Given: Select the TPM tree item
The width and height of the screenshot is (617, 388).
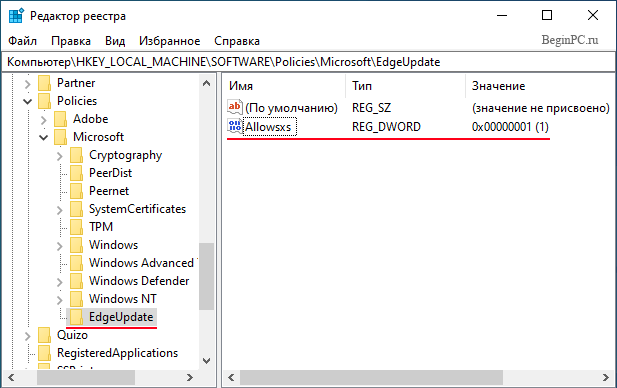Looking at the screenshot, I should [x=101, y=227].
